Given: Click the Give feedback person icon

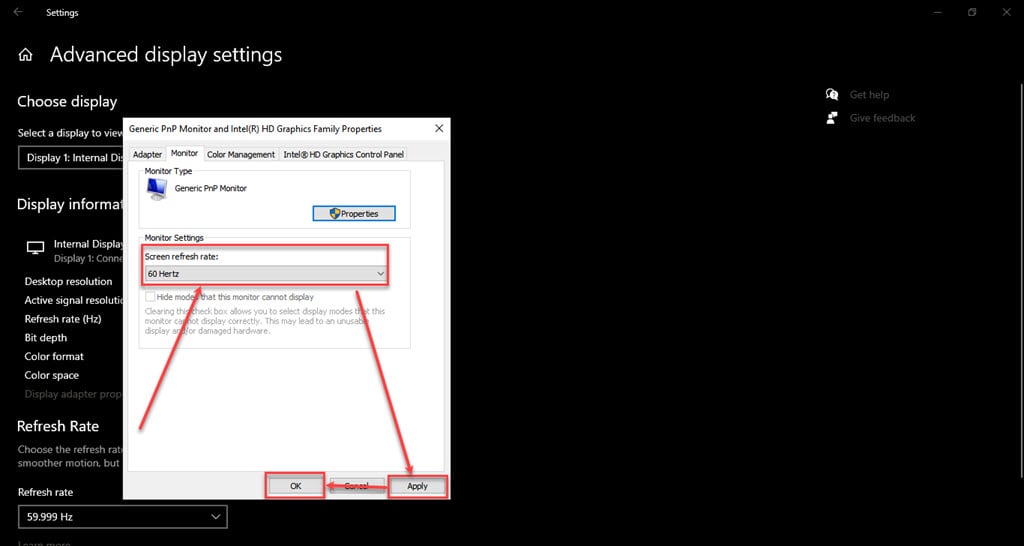Looking at the screenshot, I should pos(832,118).
